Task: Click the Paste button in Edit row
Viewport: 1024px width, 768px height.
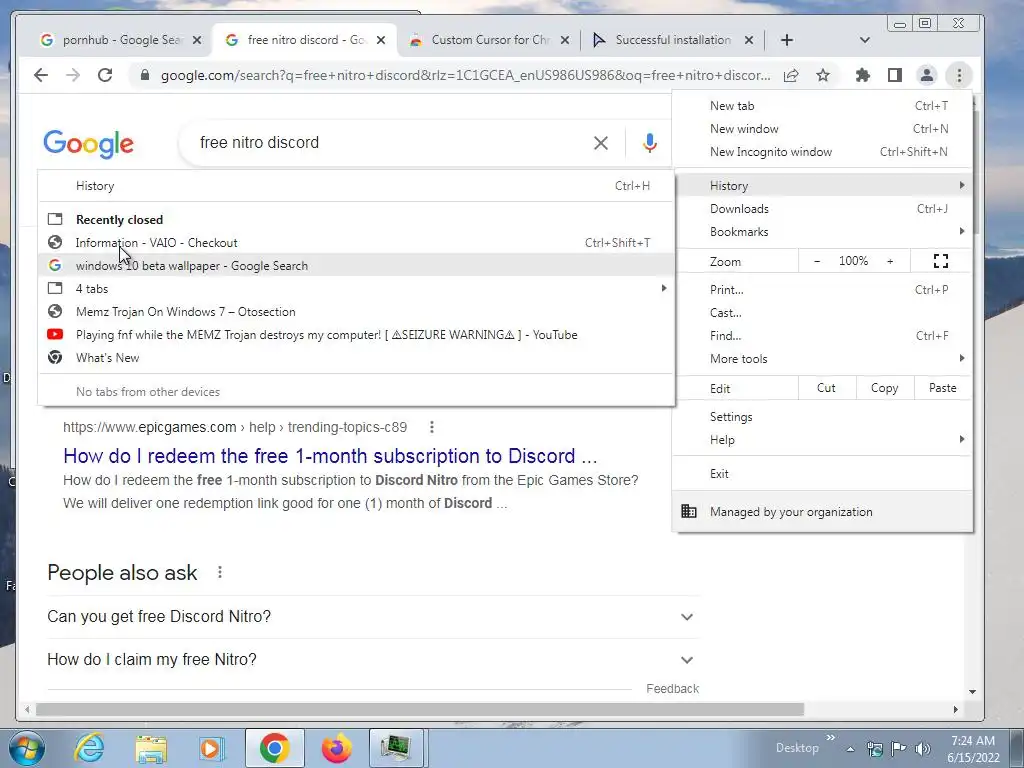Action: coord(942,388)
